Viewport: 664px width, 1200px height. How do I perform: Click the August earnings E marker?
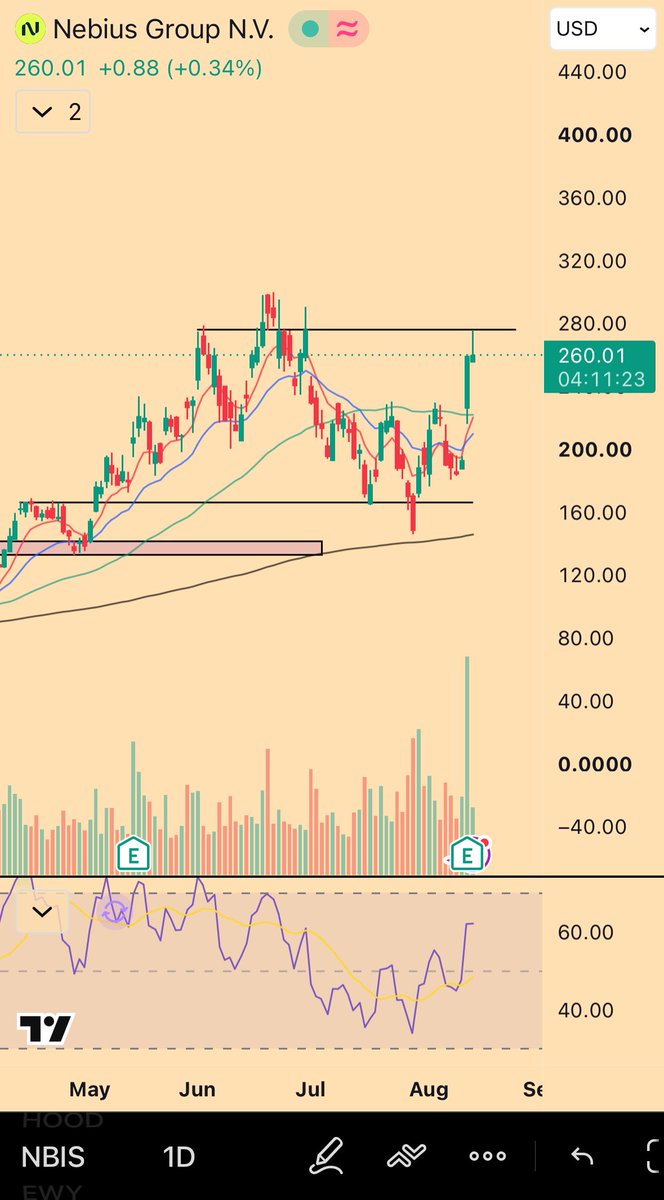coord(466,854)
